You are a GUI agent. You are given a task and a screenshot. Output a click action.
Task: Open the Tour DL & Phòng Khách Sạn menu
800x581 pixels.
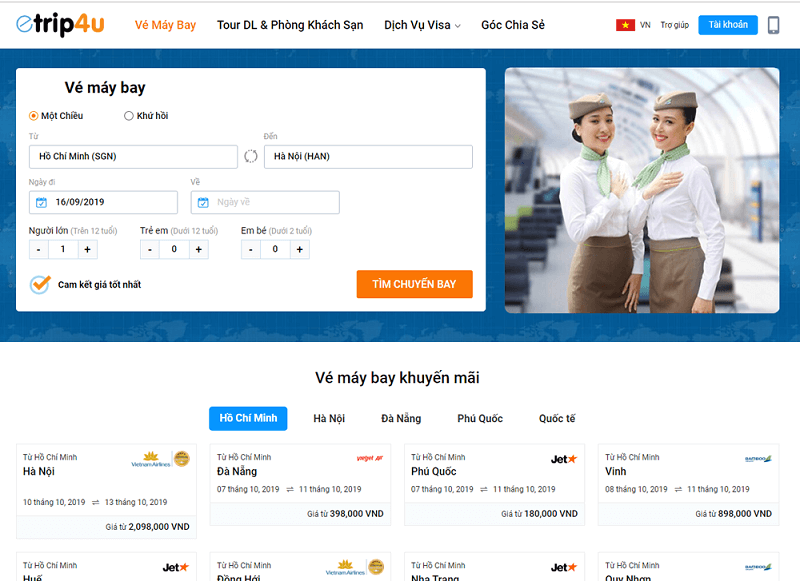tap(290, 25)
